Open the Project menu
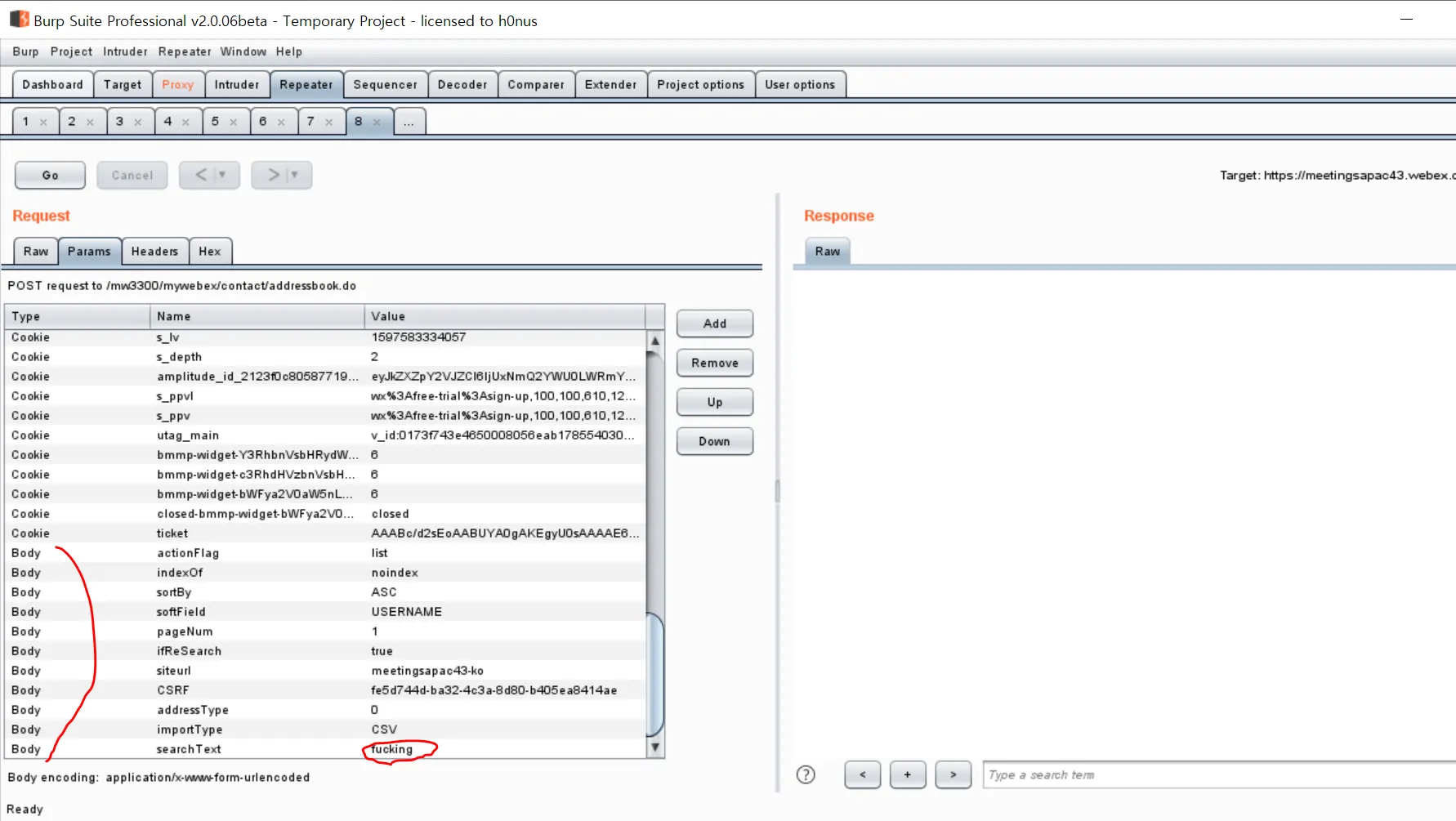The width and height of the screenshot is (1456, 821). (71, 51)
